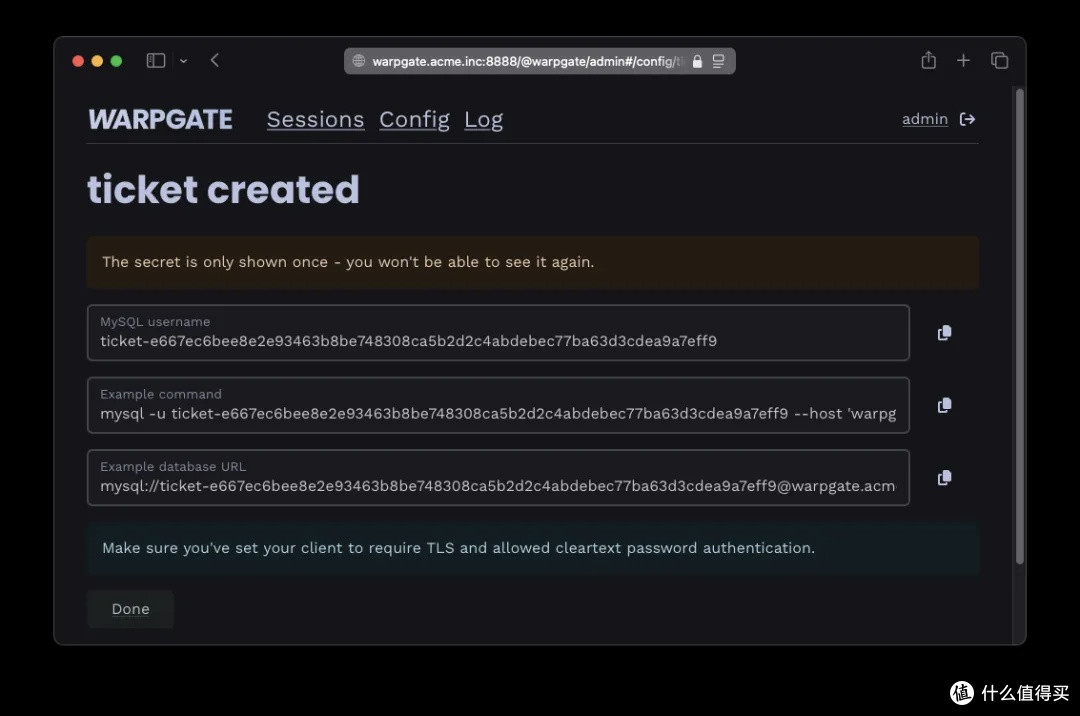The width and height of the screenshot is (1080, 716).
Task: Log out using the exit icon
Action: pos(967,119)
